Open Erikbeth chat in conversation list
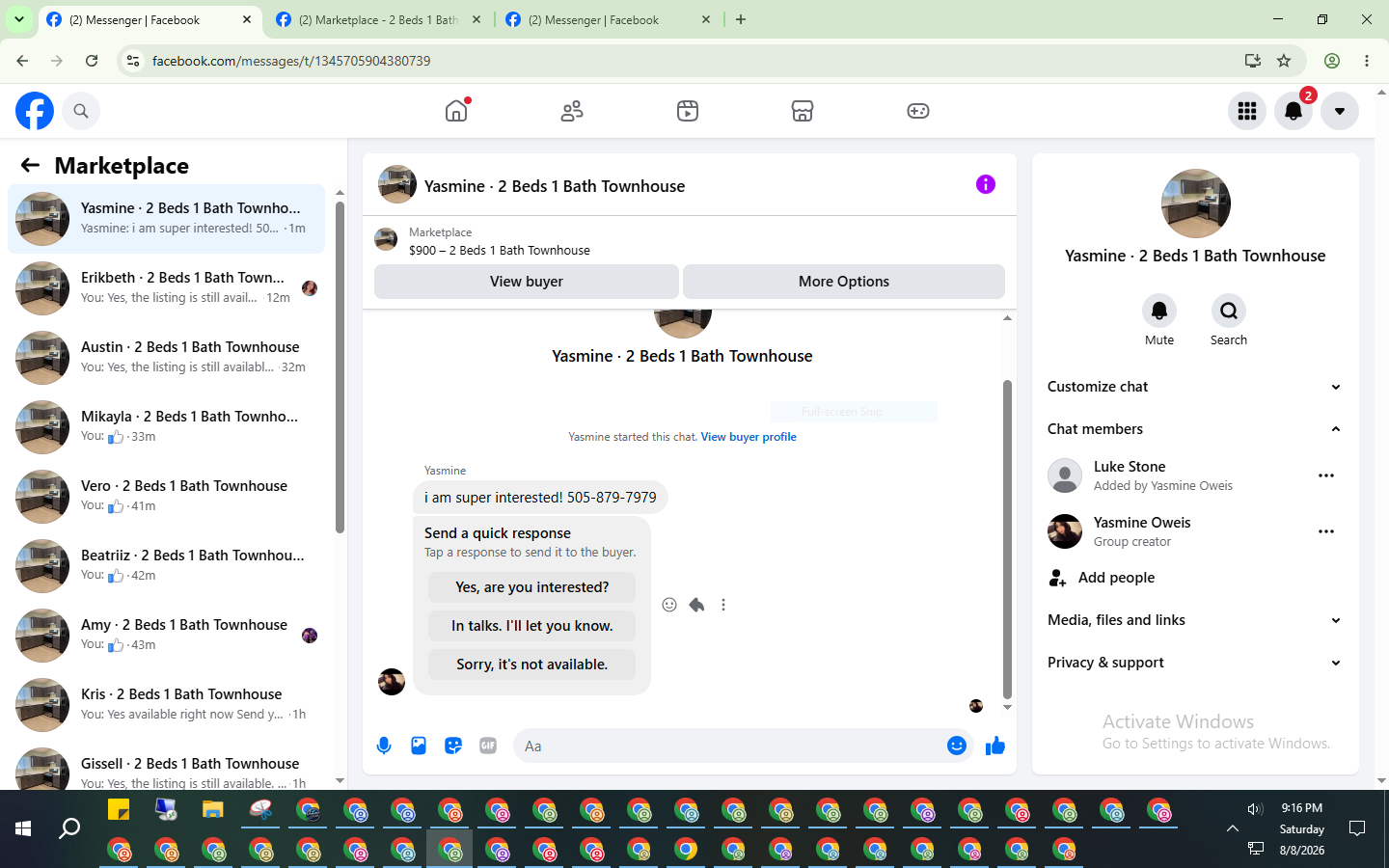This screenshot has height=868, width=1389. pos(167,288)
